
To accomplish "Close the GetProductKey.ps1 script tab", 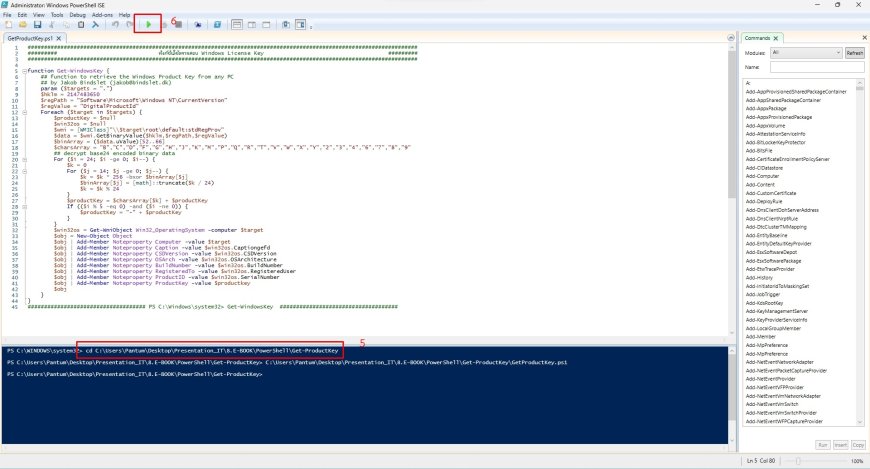I will pyautogui.click(x=58, y=38).
